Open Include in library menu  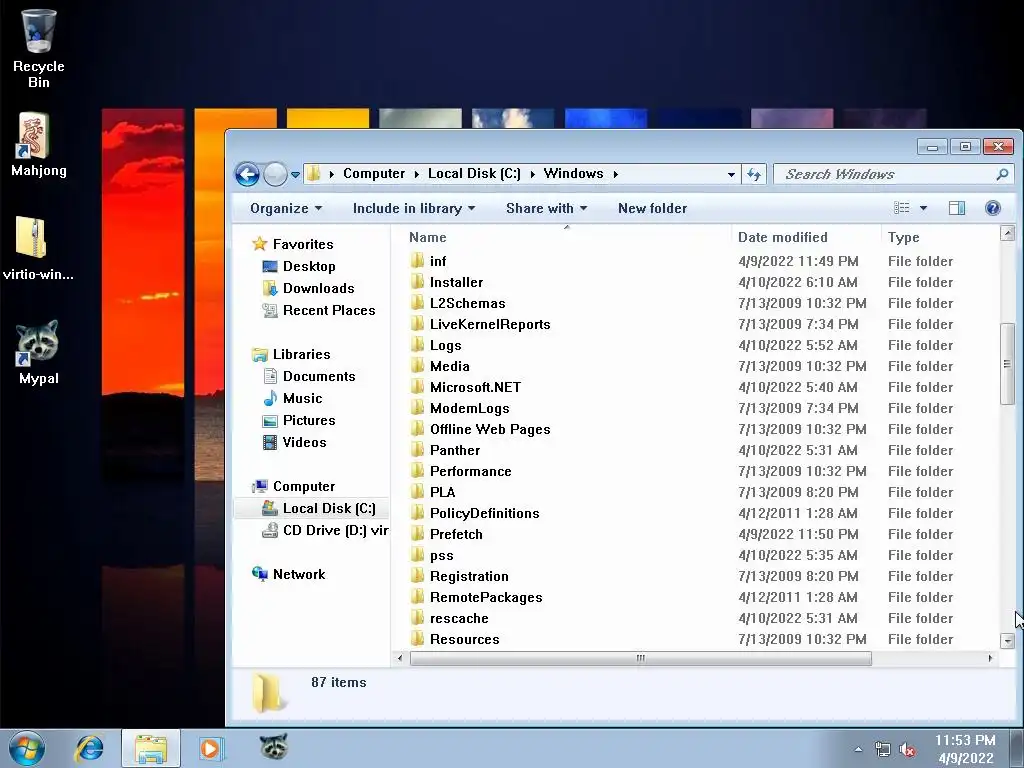[x=413, y=208]
